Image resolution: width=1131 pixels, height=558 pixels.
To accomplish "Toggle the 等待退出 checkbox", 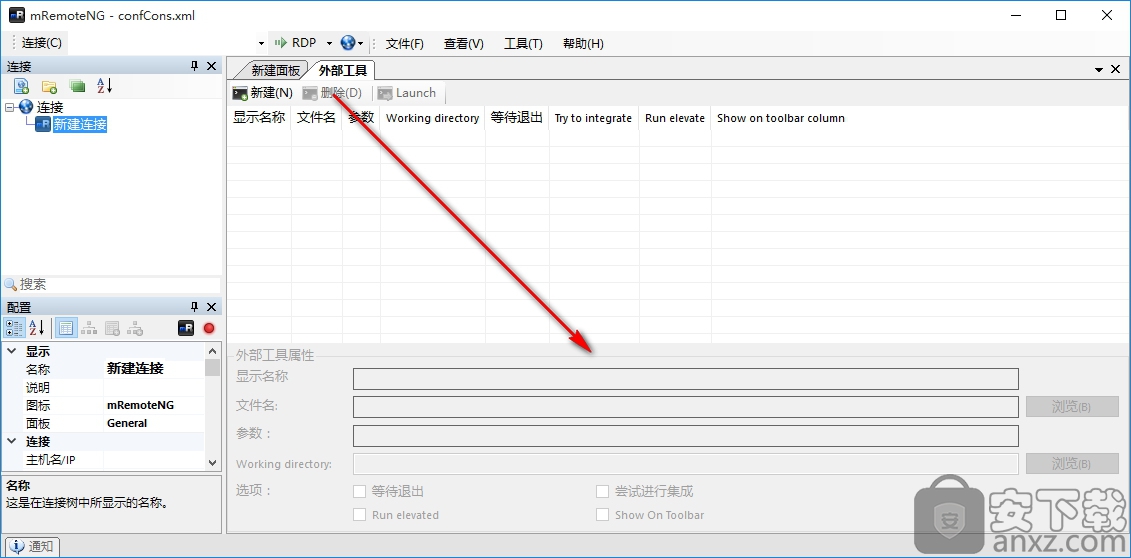I will [x=359, y=492].
